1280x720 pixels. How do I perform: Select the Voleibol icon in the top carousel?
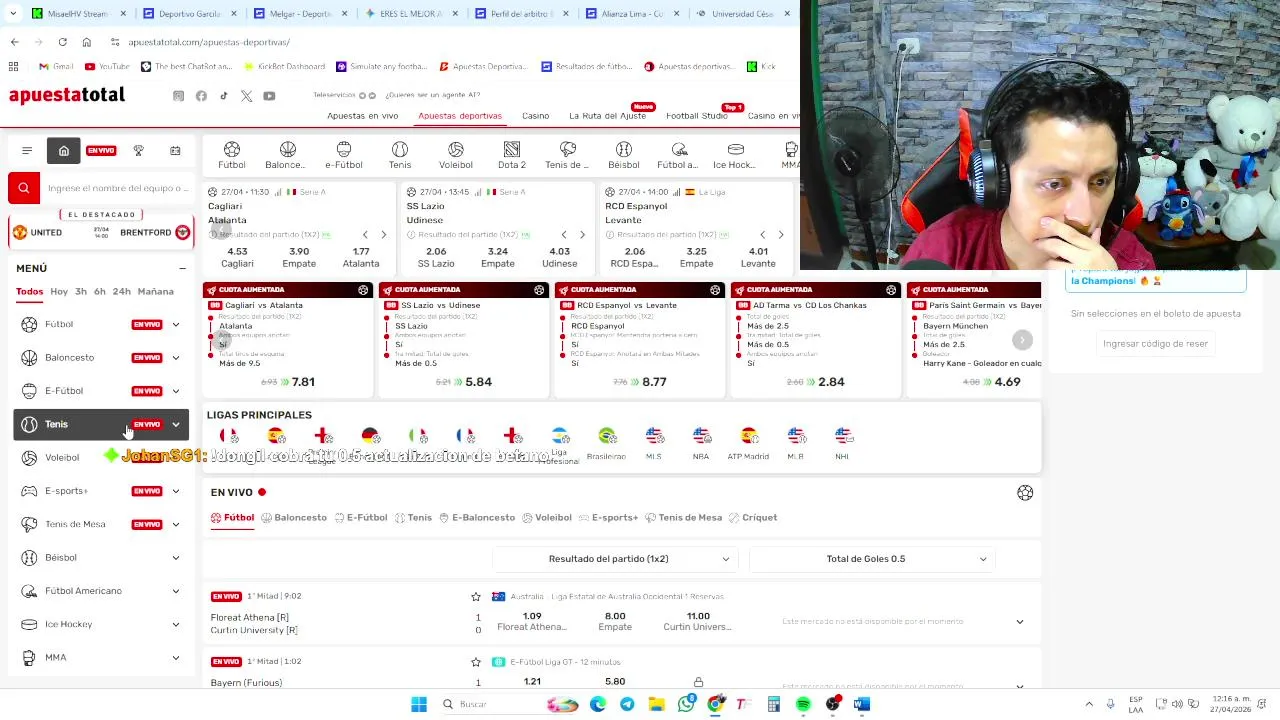pyautogui.click(x=456, y=155)
